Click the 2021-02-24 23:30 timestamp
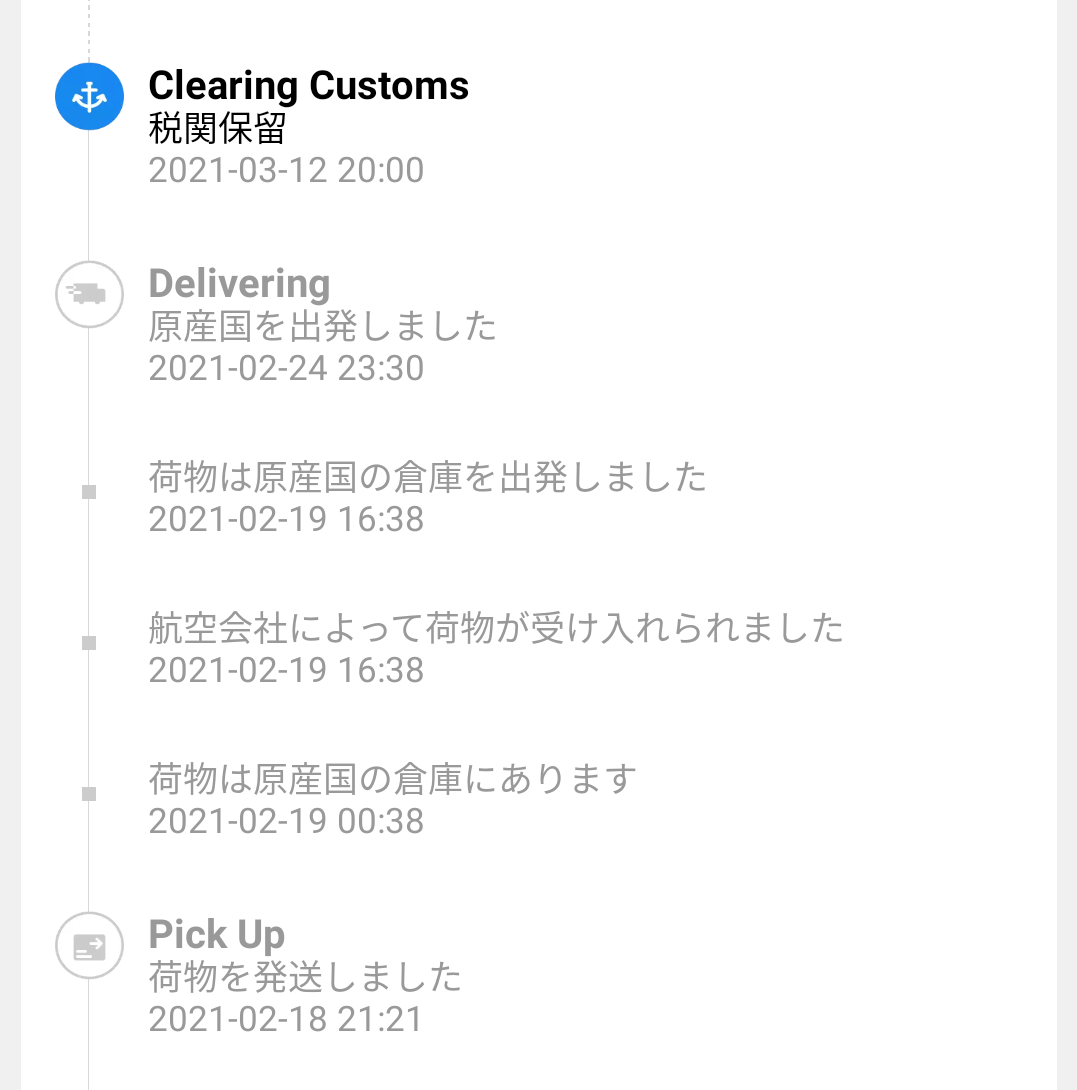This screenshot has width=1077, height=1090. click(x=286, y=368)
